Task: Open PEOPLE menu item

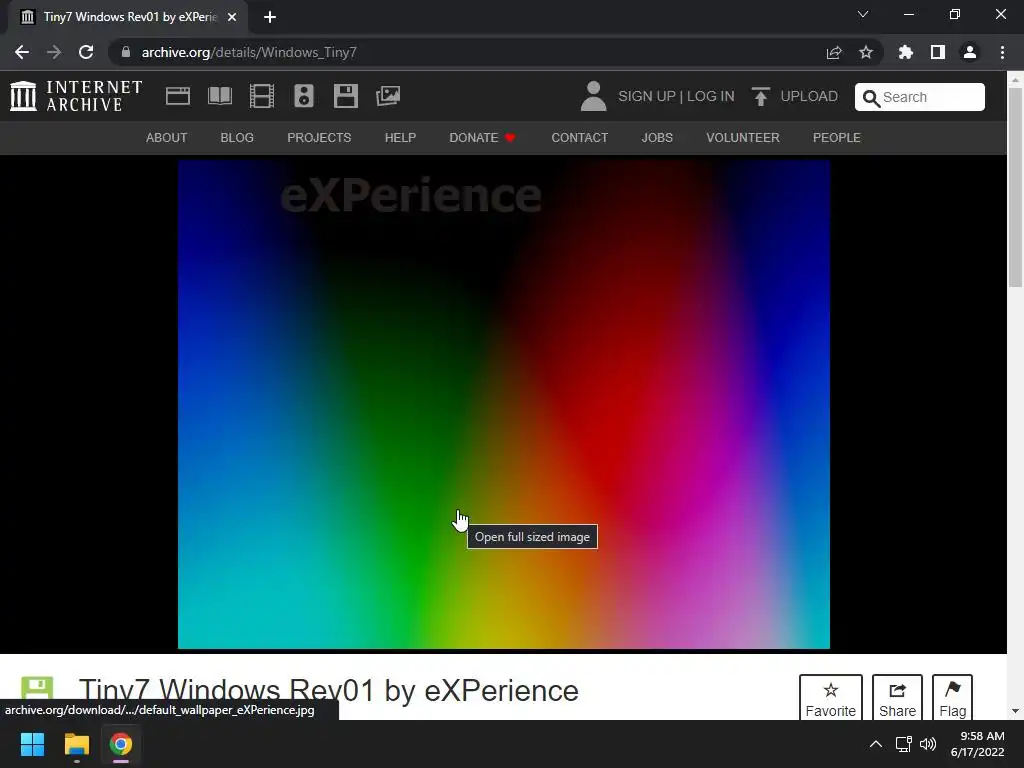Action: (837, 138)
